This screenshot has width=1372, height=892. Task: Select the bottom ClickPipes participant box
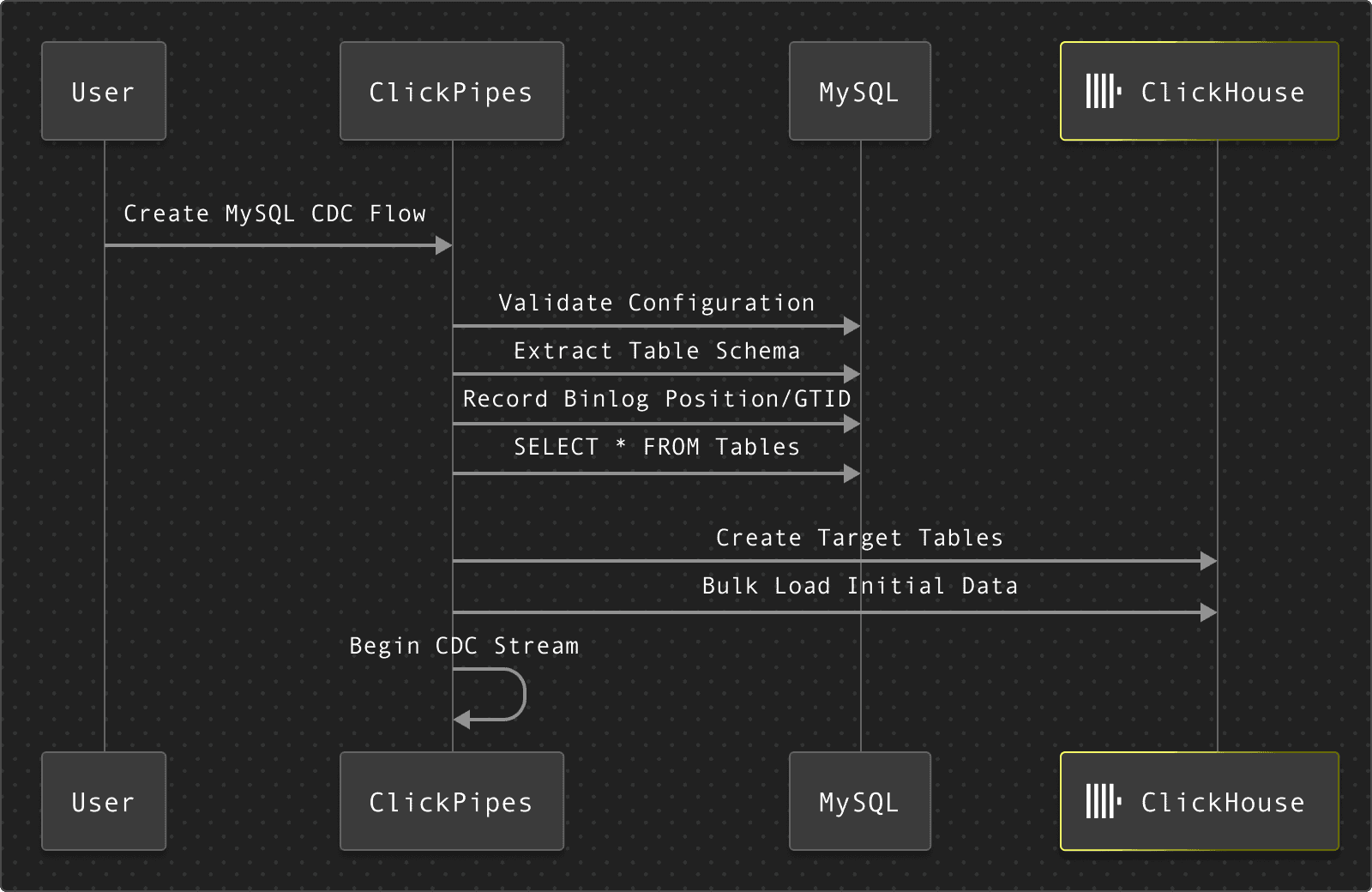click(452, 801)
